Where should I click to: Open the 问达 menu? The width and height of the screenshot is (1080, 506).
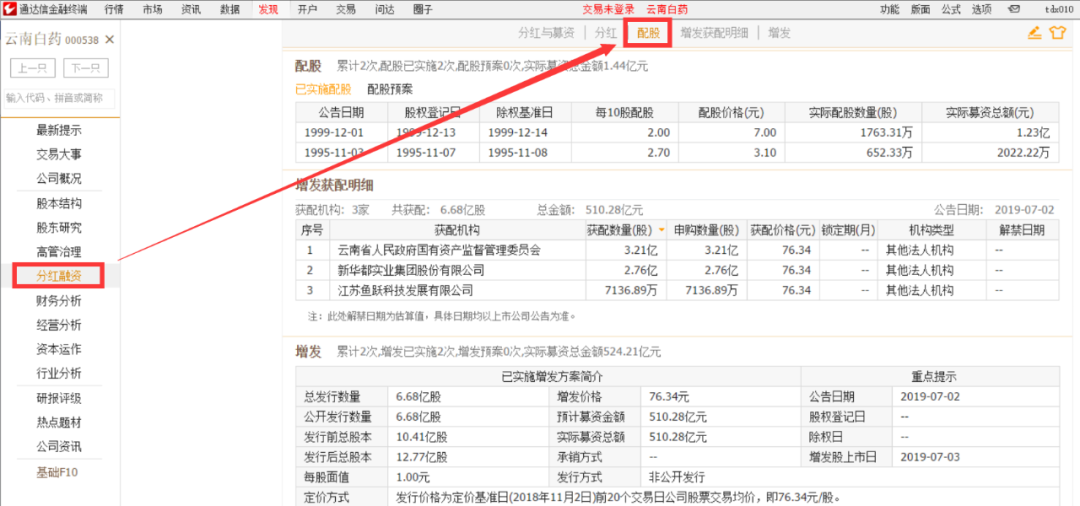click(x=384, y=9)
